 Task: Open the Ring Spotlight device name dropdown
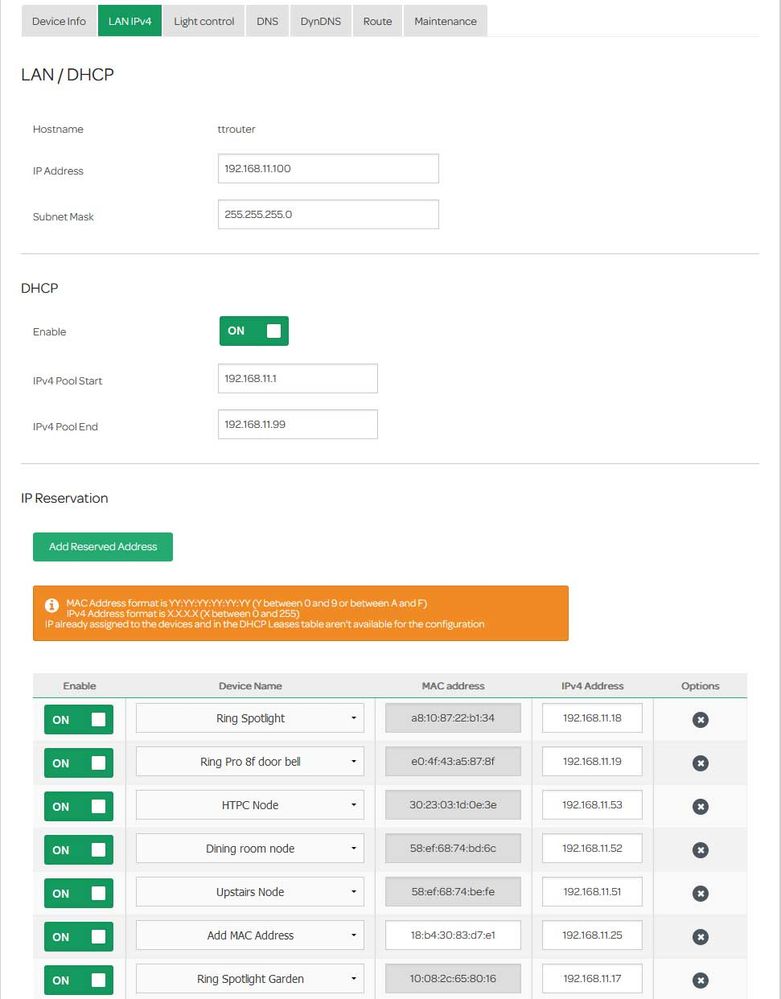click(250, 718)
